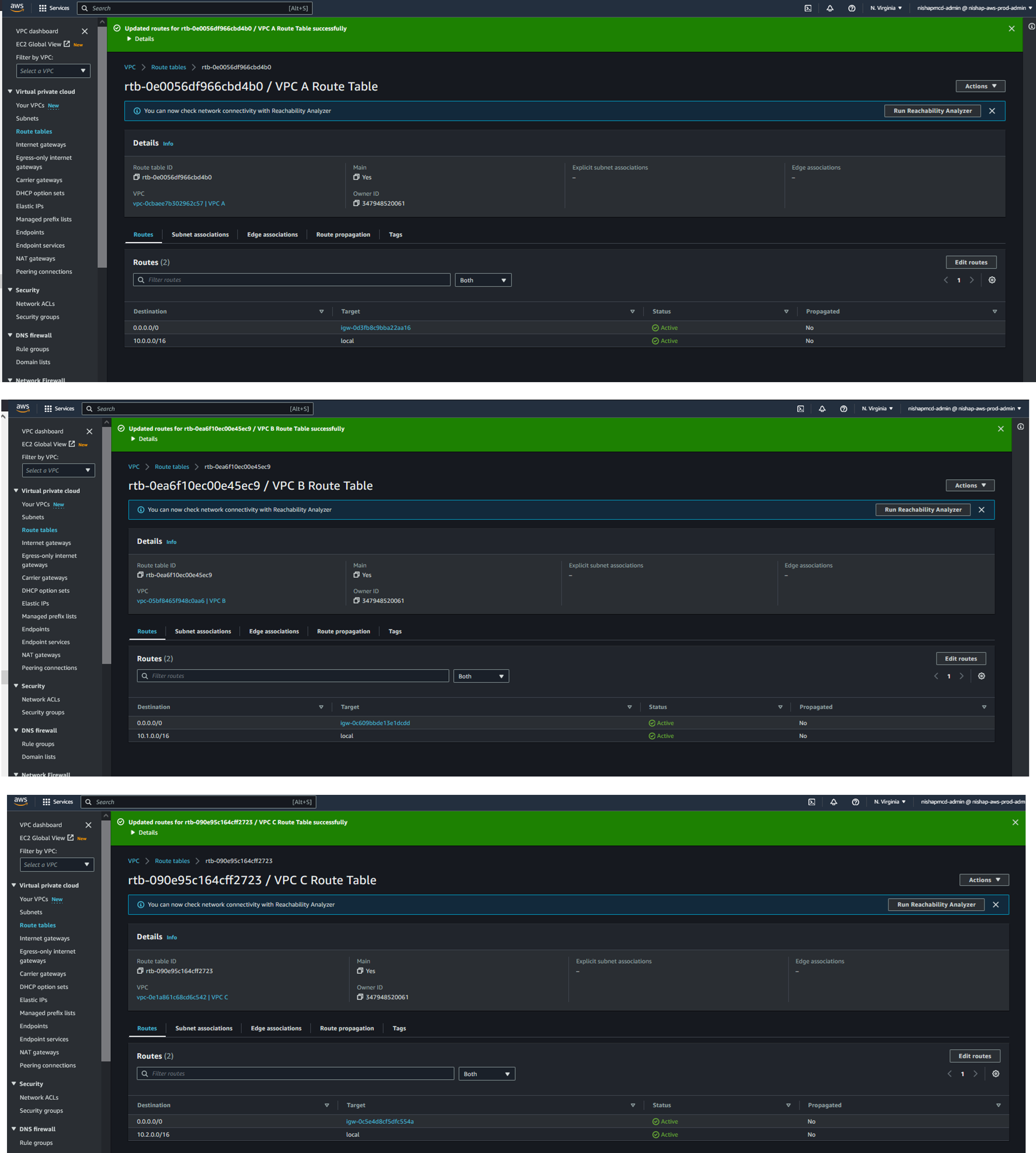Click notification bell in VPC B console header

click(822, 409)
